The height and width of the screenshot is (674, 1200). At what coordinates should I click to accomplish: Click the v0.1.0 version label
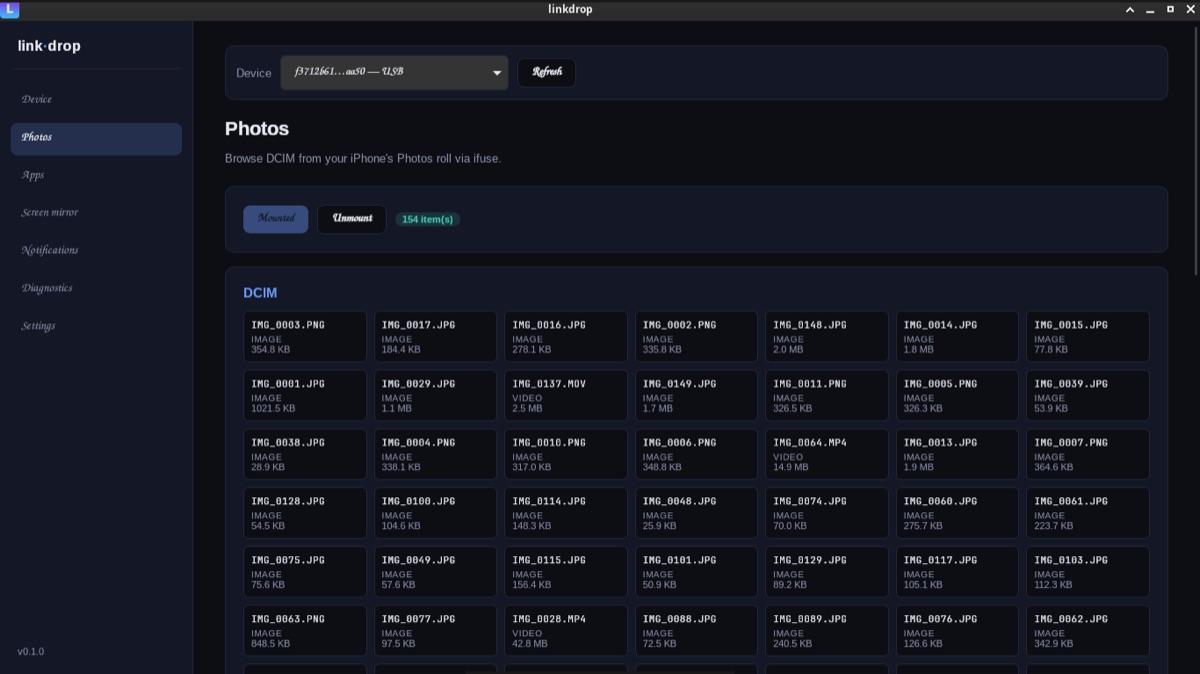point(31,652)
